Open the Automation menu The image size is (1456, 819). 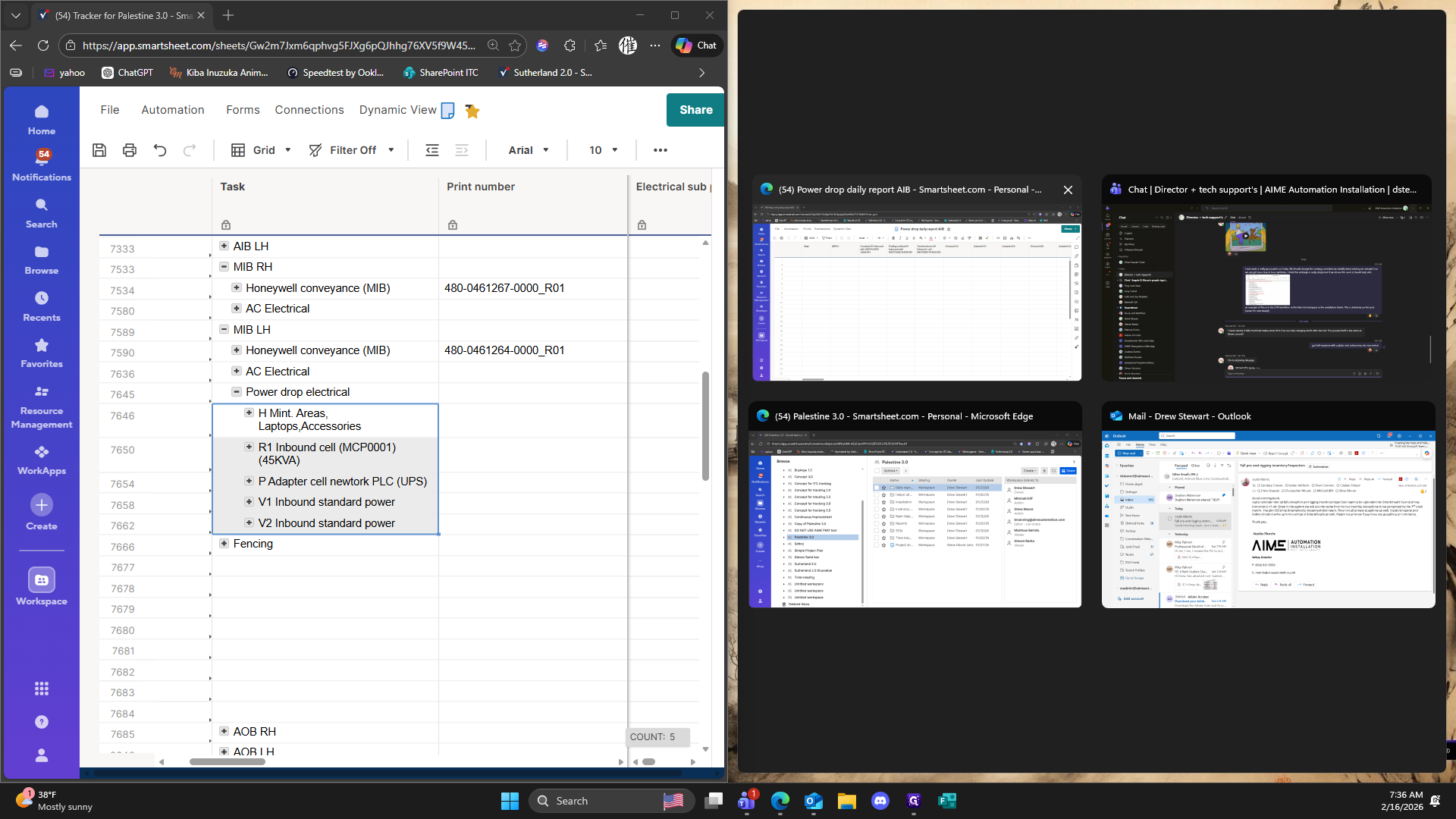point(172,110)
